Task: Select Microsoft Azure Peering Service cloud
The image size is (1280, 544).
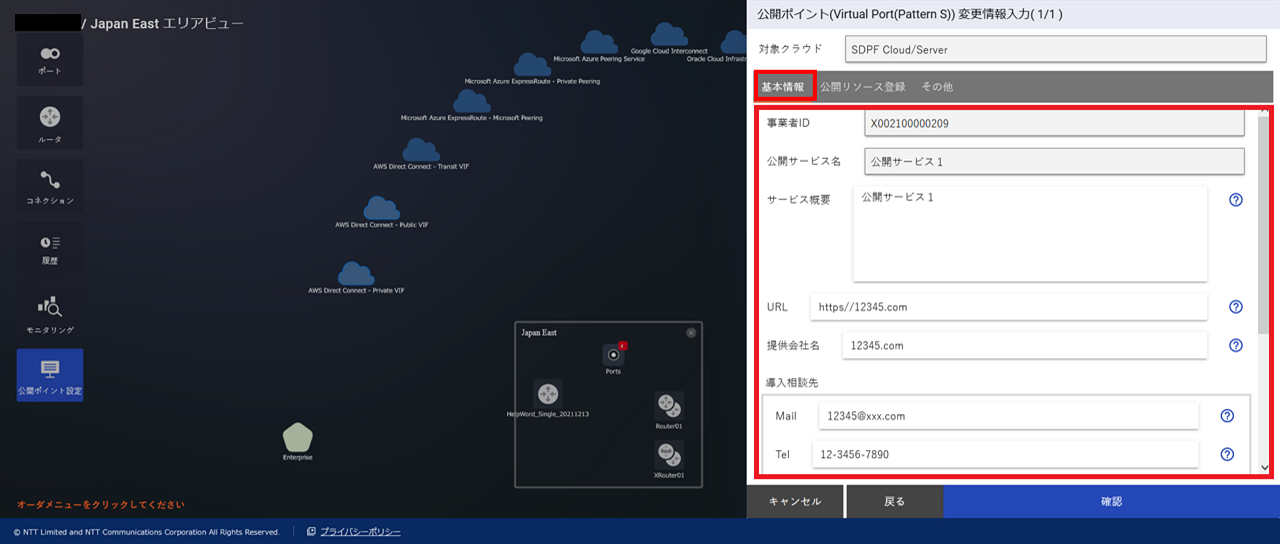Action: [x=599, y=42]
